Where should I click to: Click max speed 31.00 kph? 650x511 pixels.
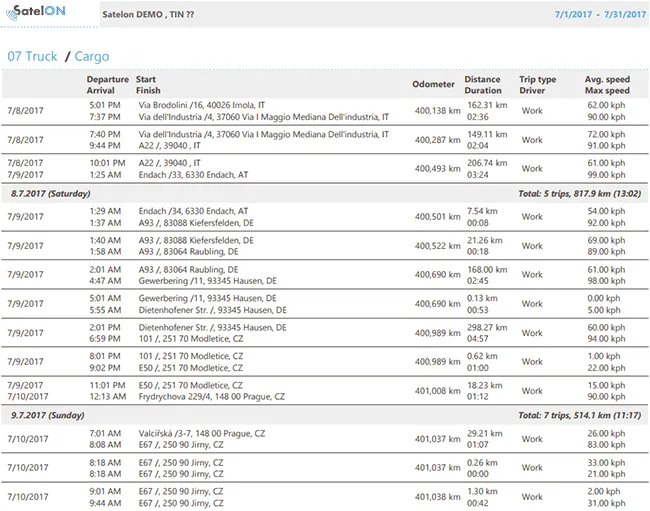pyautogui.click(x=606, y=504)
